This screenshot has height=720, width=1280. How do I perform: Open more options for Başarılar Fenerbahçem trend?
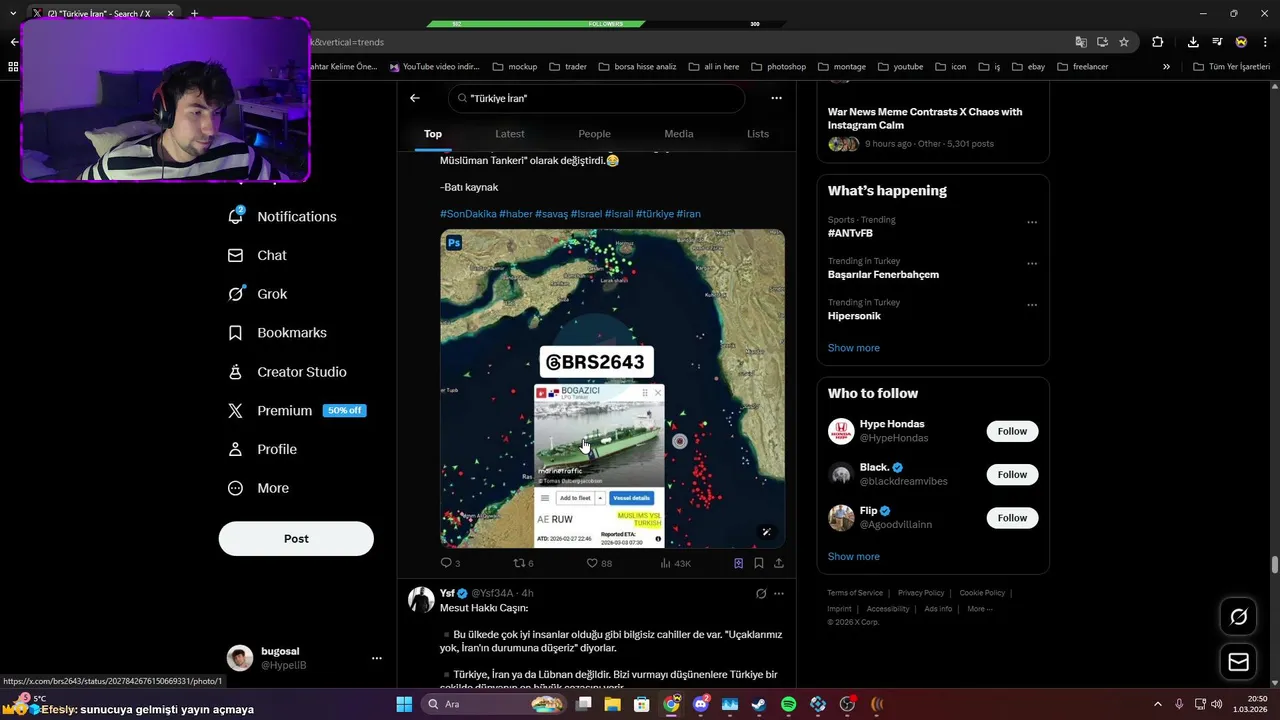pos(1032,264)
